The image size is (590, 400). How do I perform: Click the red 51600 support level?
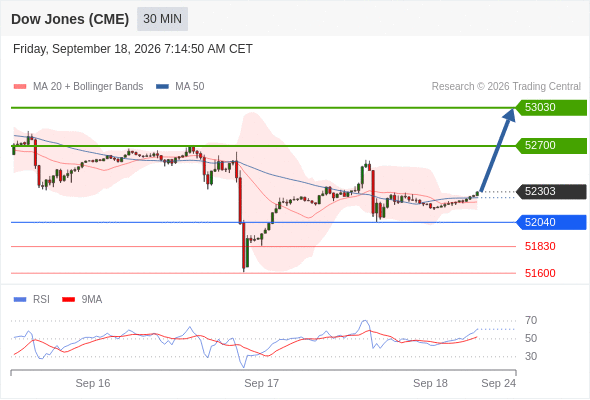pyautogui.click(x=540, y=273)
